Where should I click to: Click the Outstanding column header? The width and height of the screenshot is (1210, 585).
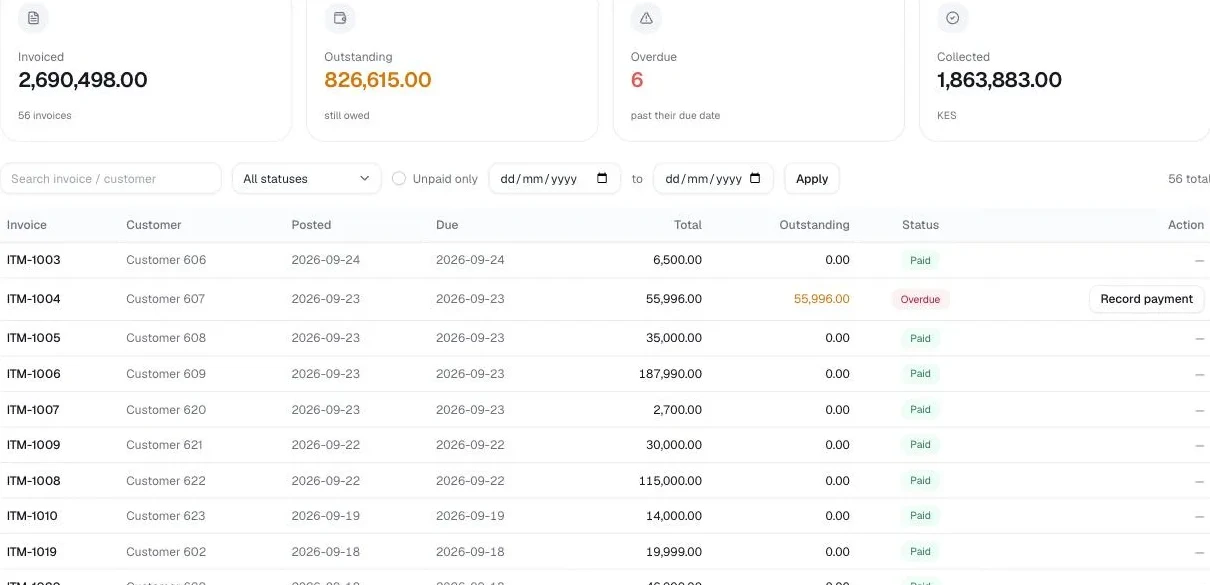(x=814, y=225)
